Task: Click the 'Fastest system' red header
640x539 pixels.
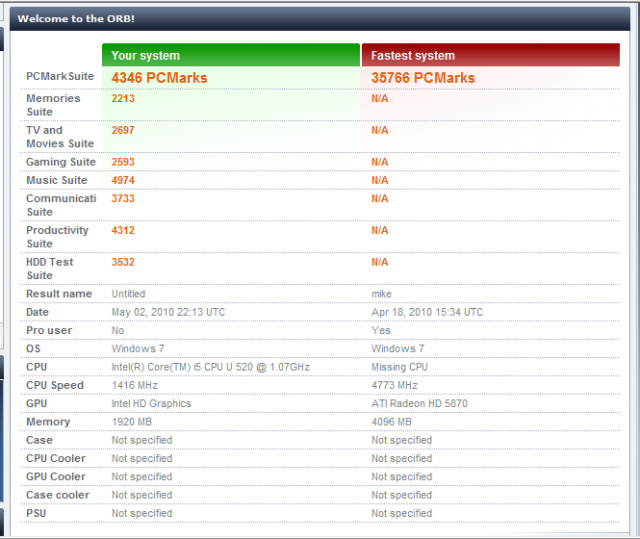Action: (491, 55)
